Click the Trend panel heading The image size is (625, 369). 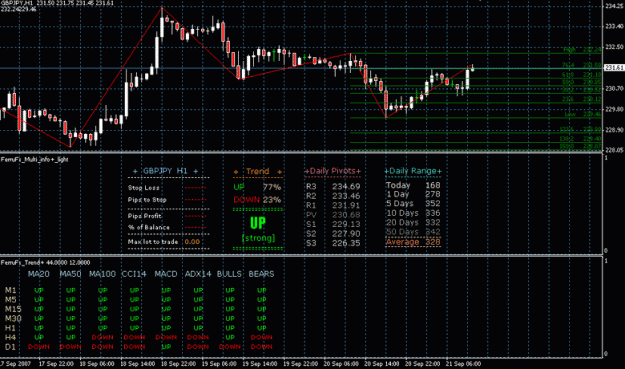257,171
